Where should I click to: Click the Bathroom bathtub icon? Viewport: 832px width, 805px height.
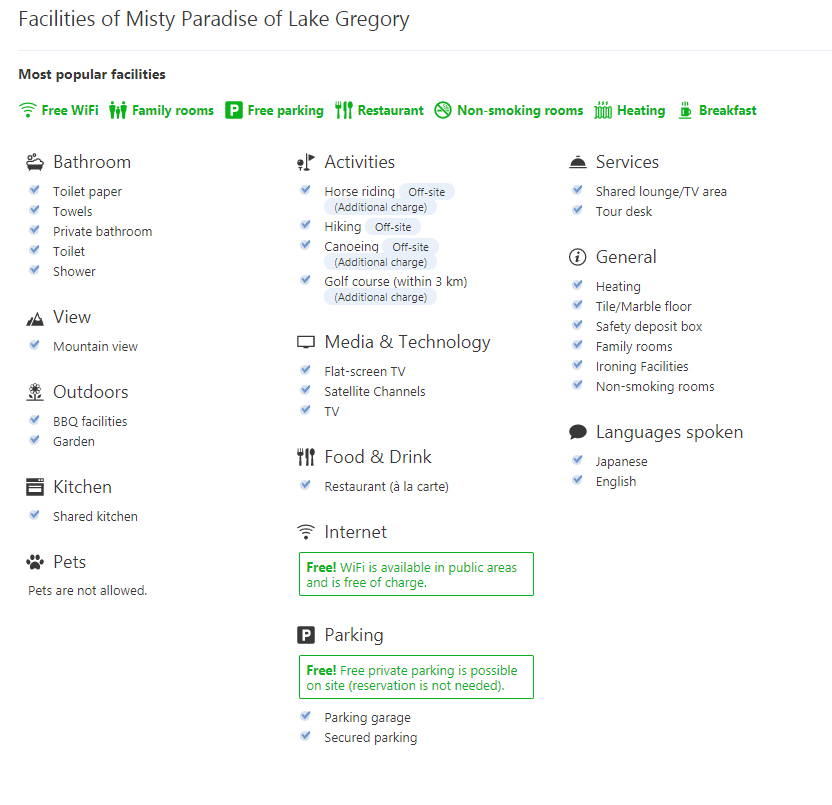point(35,162)
